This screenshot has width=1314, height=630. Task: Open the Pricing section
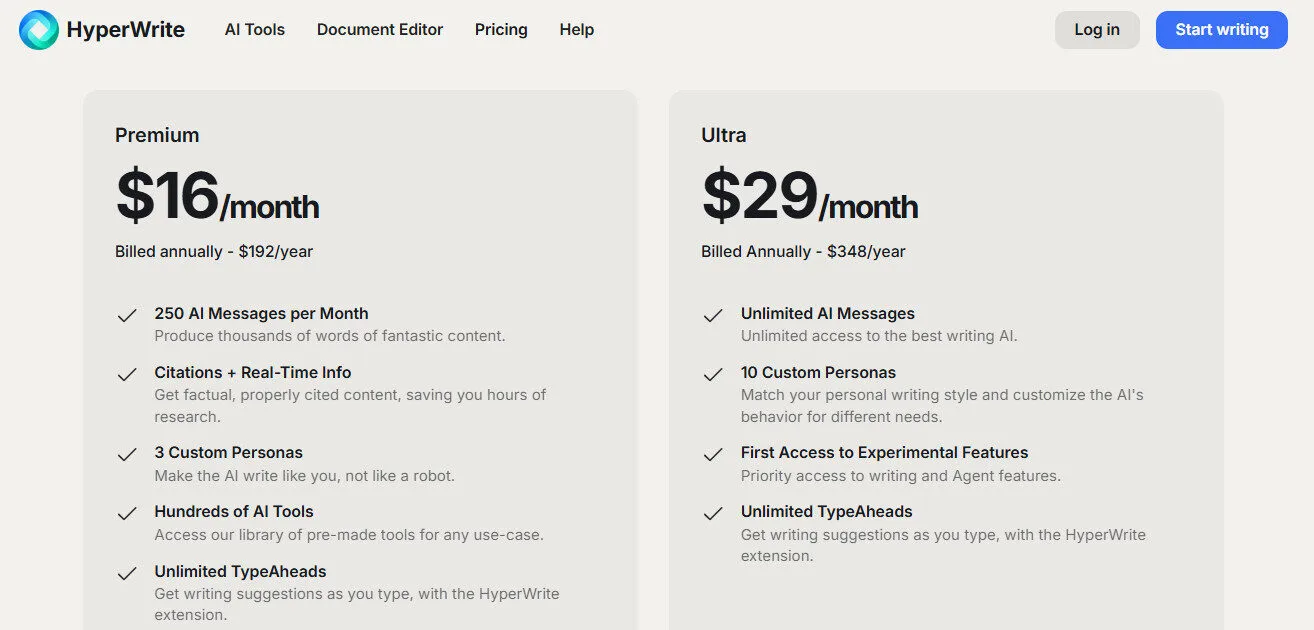point(501,30)
